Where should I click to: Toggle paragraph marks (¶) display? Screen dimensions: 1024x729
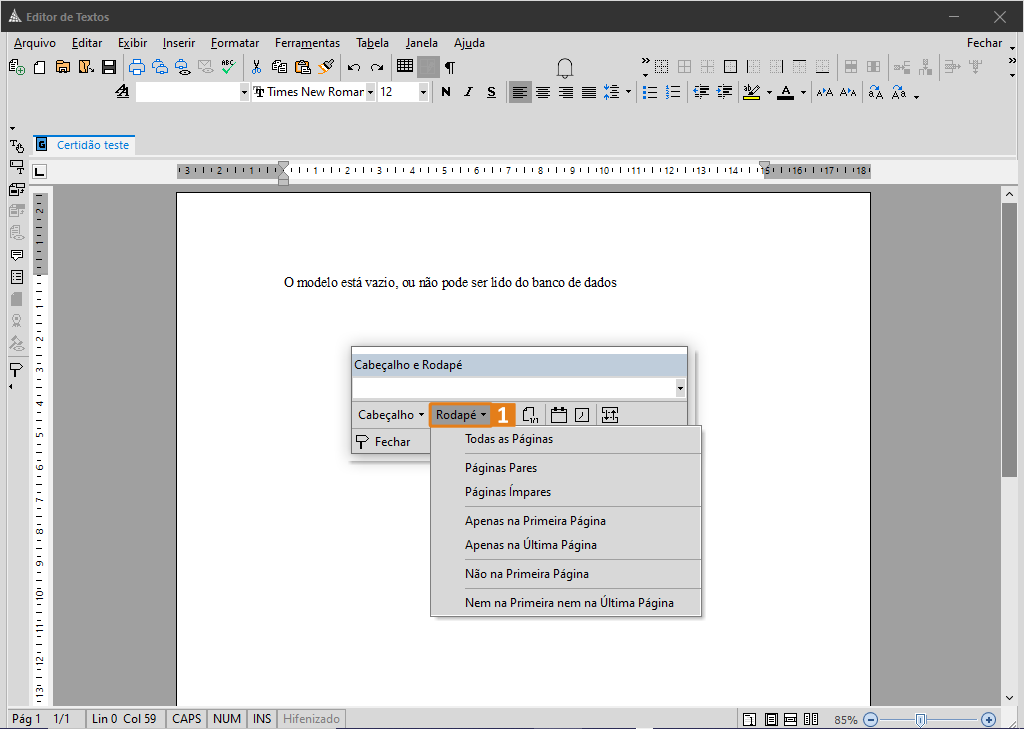[449, 67]
